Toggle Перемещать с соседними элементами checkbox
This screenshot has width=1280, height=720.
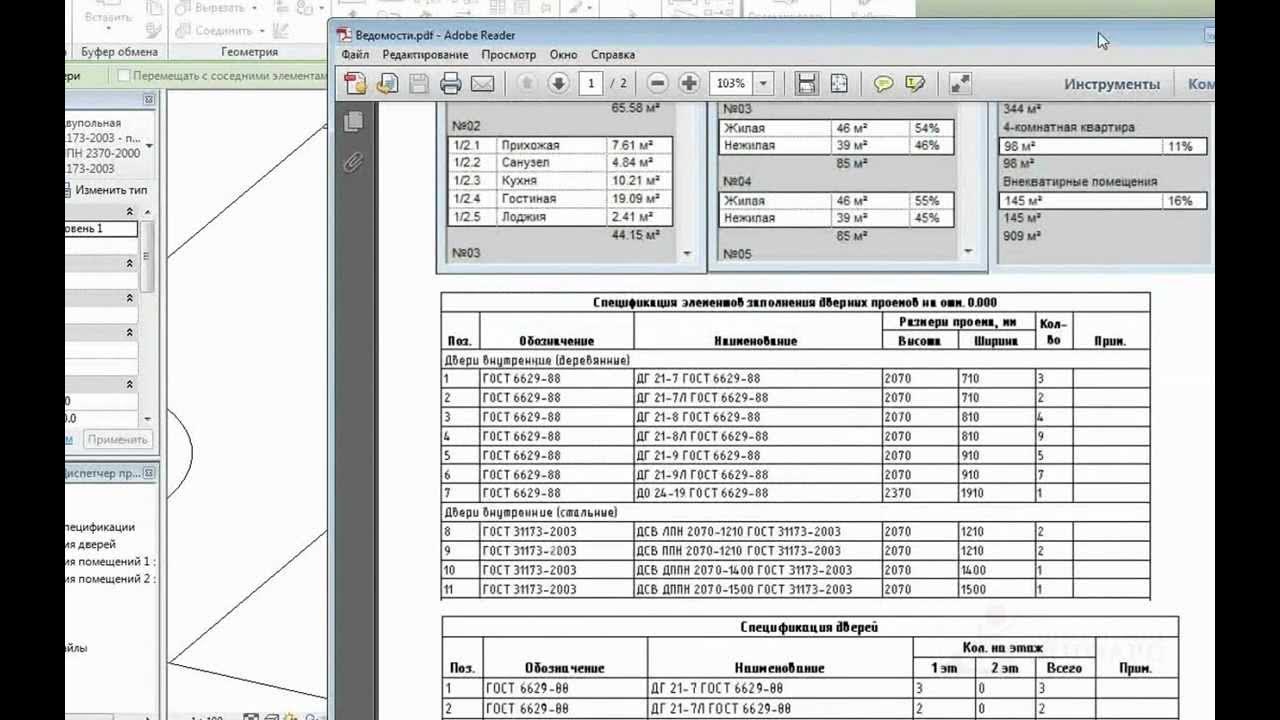[124, 75]
